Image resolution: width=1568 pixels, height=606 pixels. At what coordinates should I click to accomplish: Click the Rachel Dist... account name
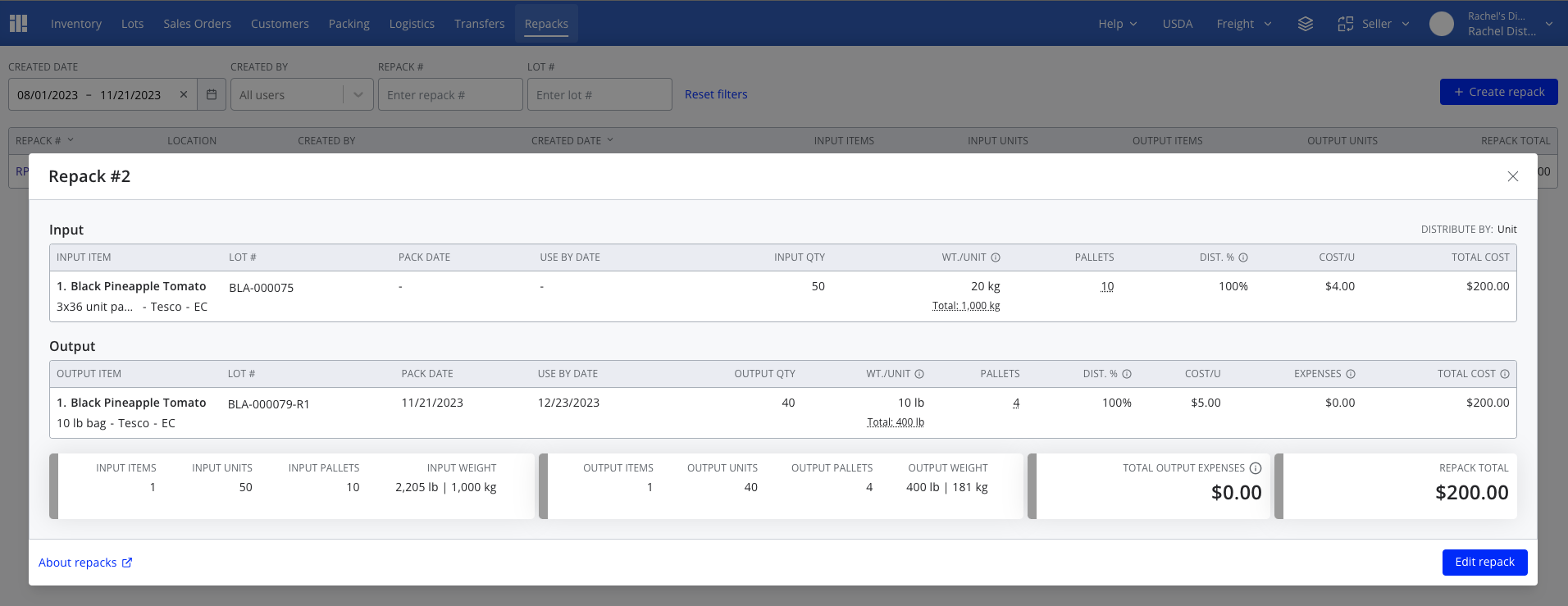[1502, 31]
